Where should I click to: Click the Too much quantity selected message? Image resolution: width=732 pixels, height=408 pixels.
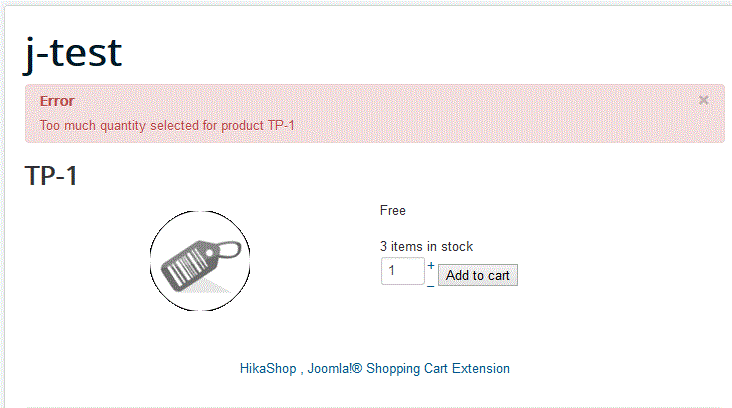166,125
